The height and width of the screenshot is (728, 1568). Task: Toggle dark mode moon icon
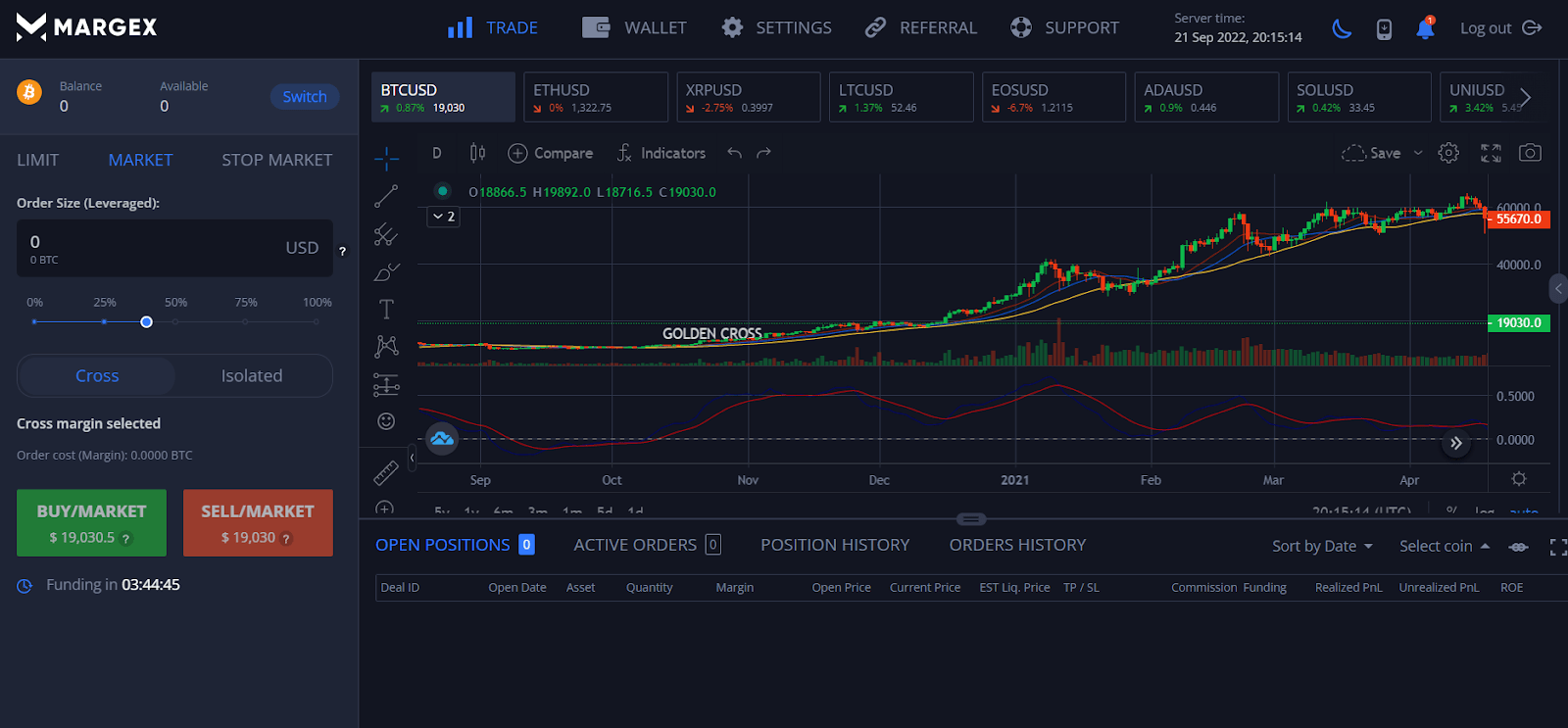coord(1342,28)
